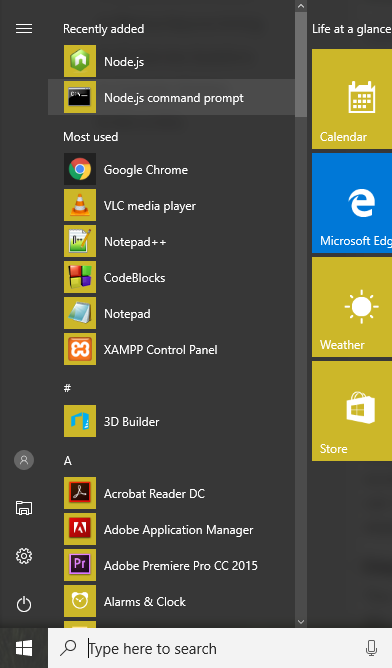Viewport: 392px width, 668px height.
Task: Open Adobe Application Manager icon
Action: (x=80, y=529)
